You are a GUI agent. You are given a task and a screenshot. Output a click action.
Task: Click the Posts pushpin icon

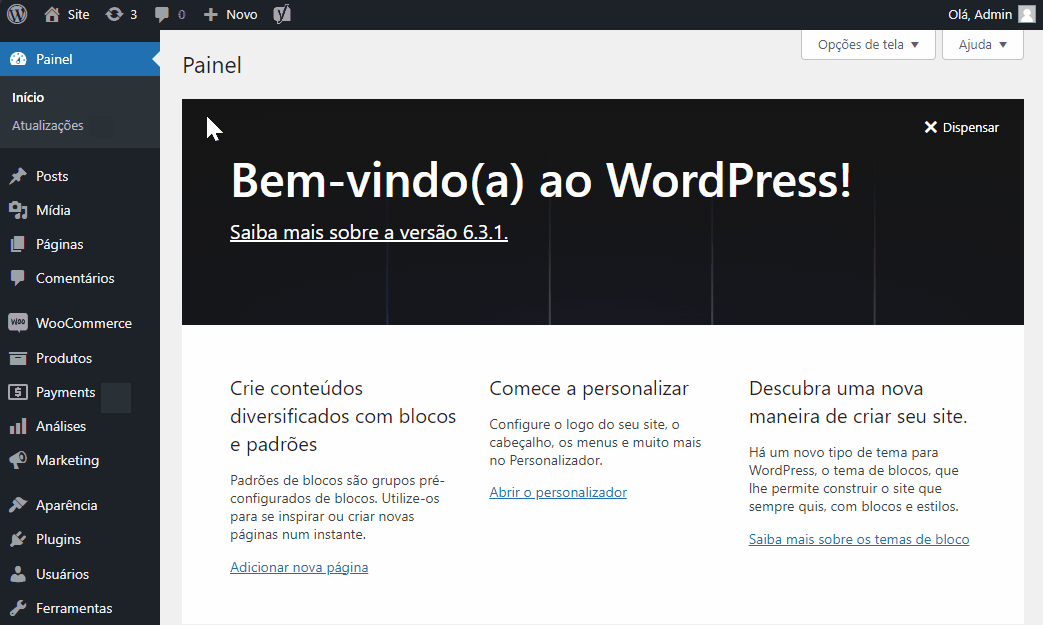click(x=18, y=176)
